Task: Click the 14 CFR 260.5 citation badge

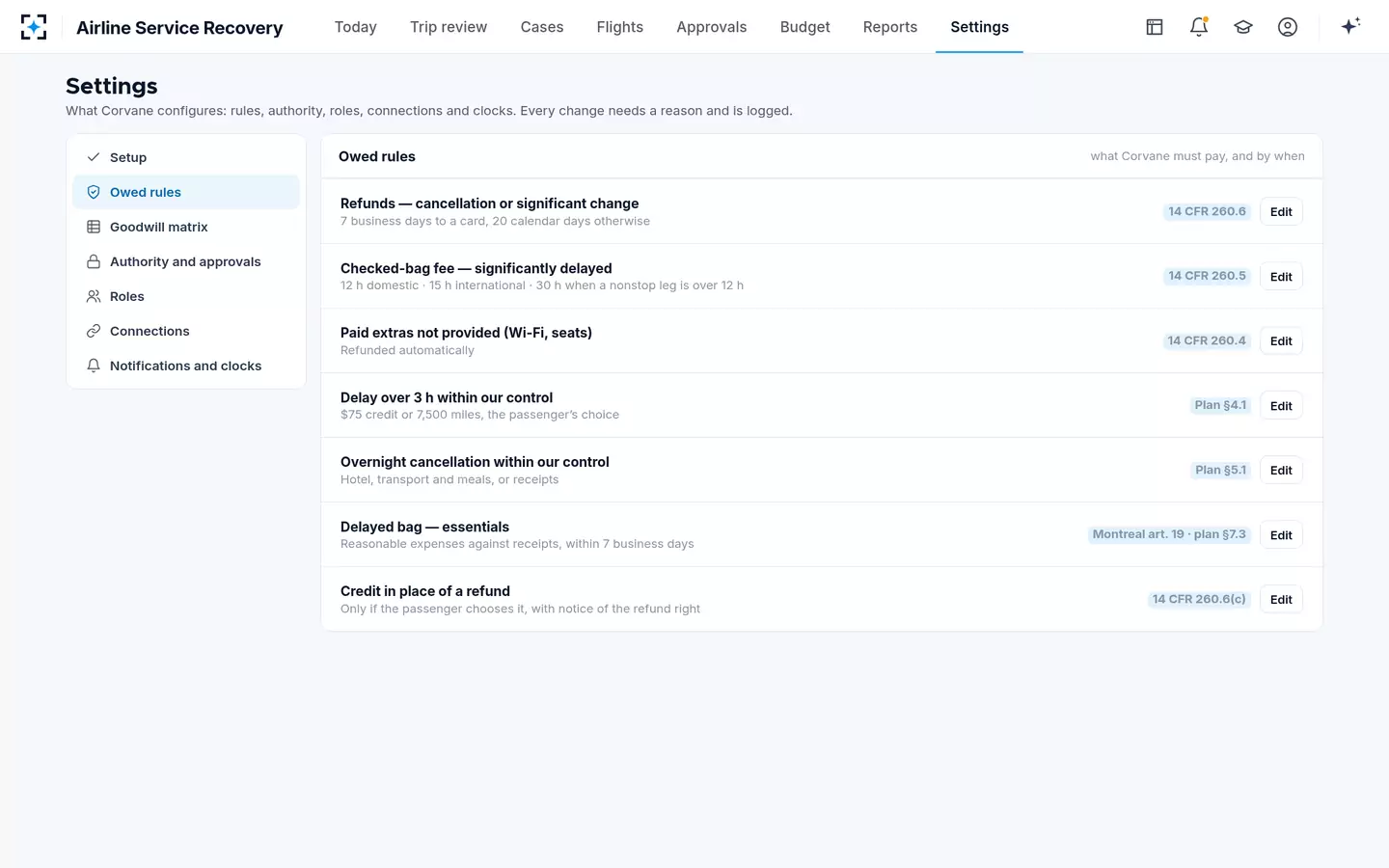Action: click(x=1207, y=276)
